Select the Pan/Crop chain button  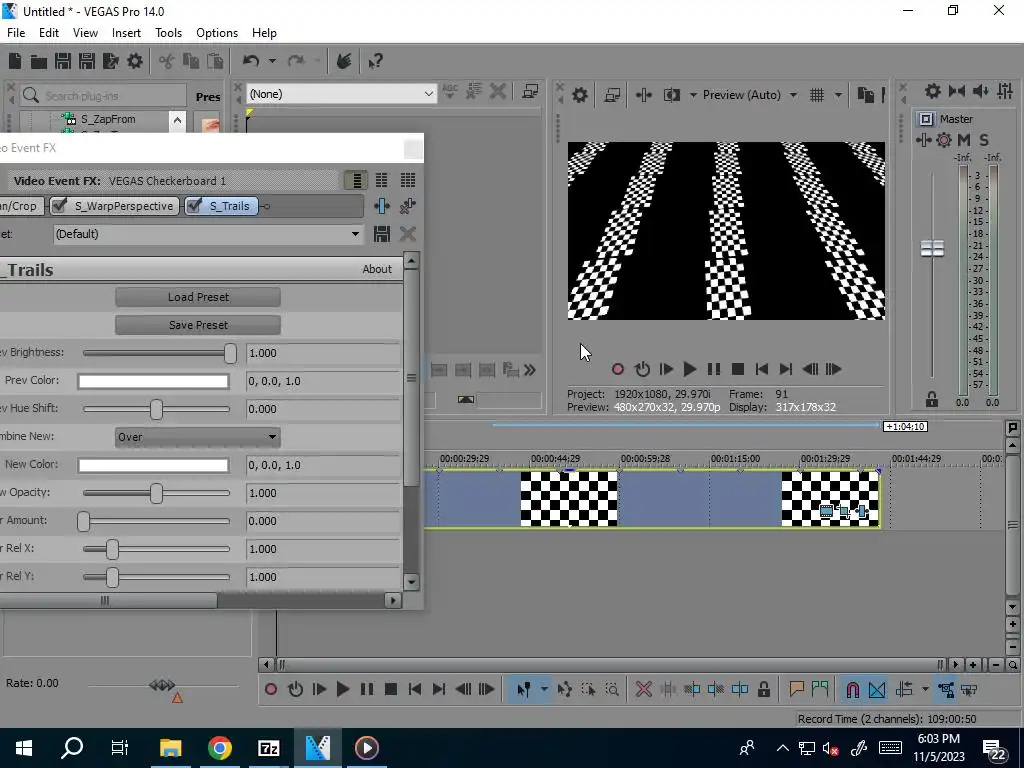pyautogui.click(x=21, y=206)
